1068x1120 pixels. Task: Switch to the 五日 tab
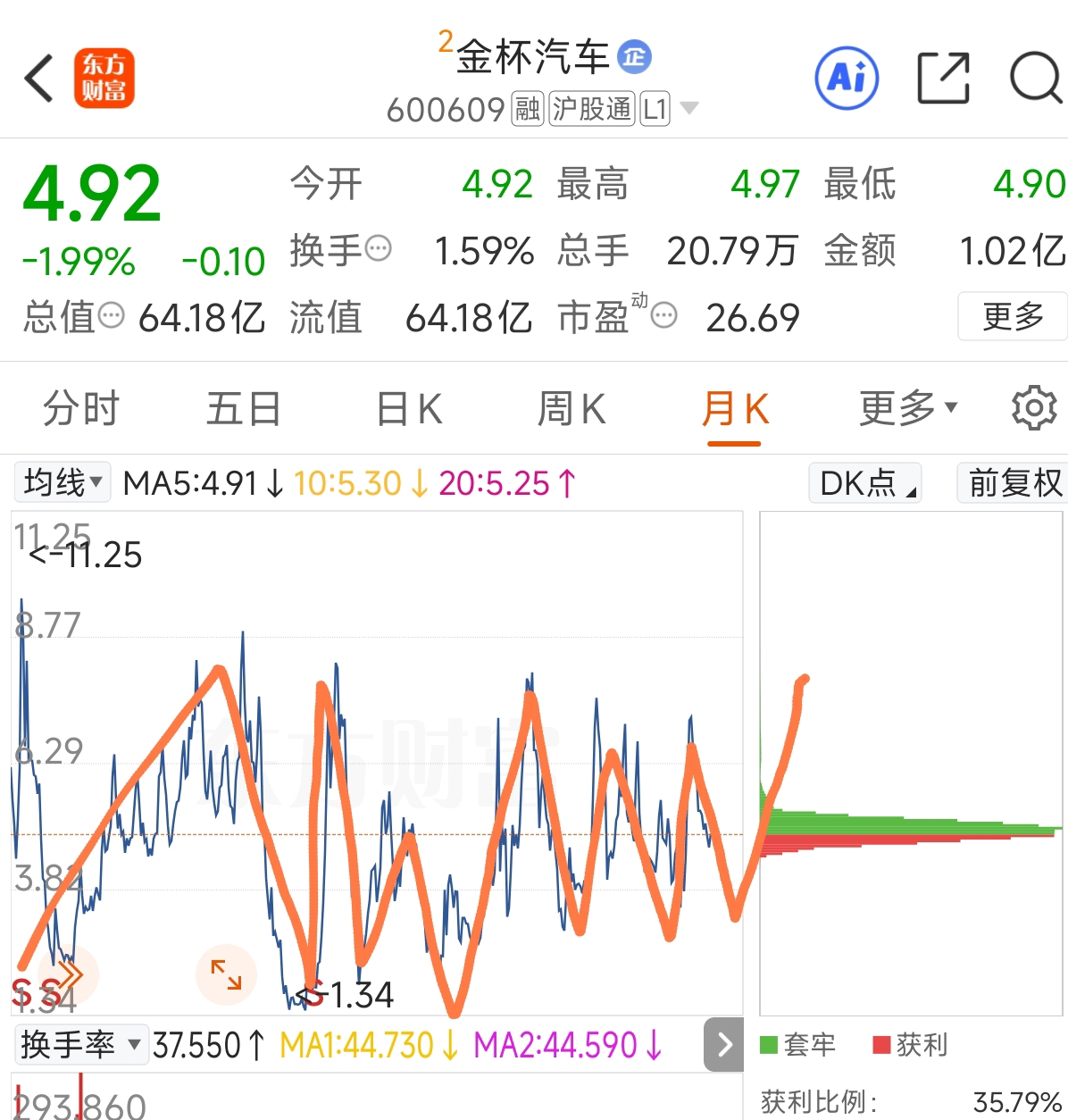[243, 408]
